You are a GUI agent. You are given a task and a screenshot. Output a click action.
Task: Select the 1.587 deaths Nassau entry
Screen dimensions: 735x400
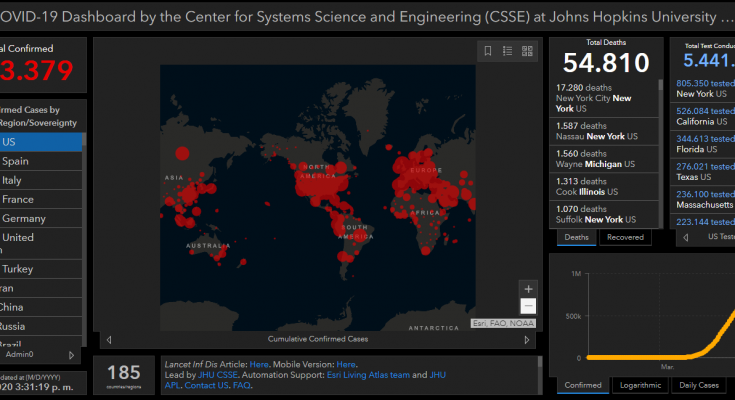point(604,131)
